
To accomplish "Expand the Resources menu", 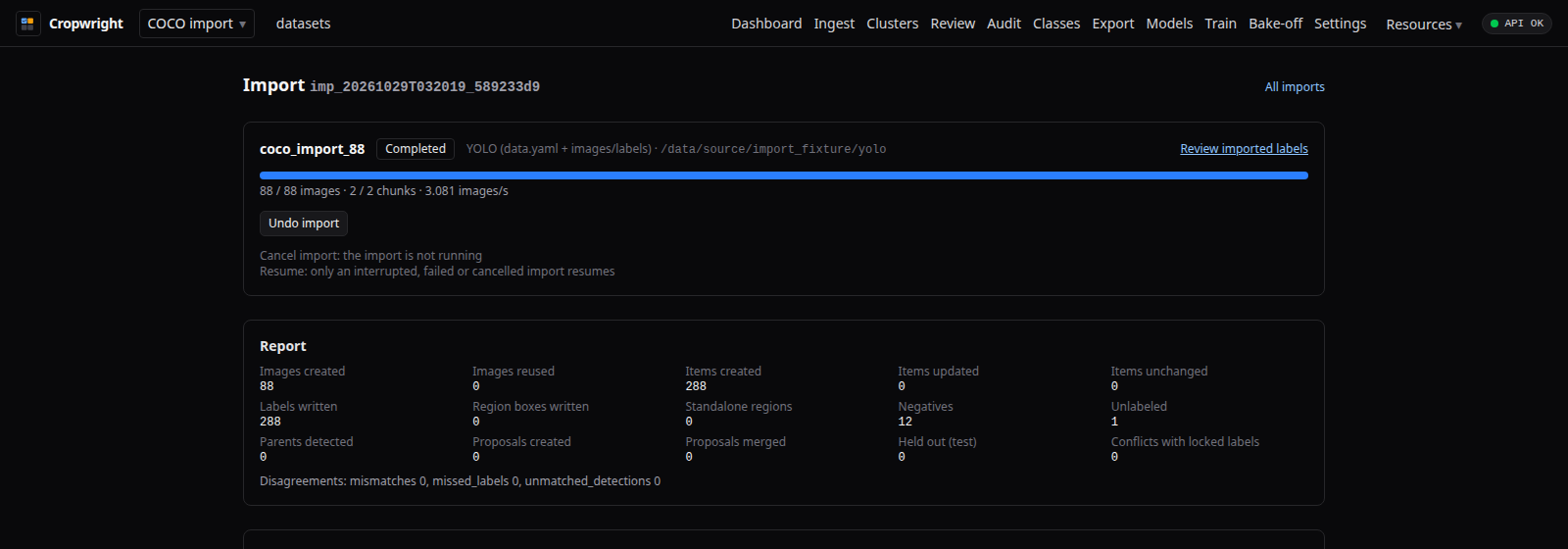I will (x=1424, y=25).
